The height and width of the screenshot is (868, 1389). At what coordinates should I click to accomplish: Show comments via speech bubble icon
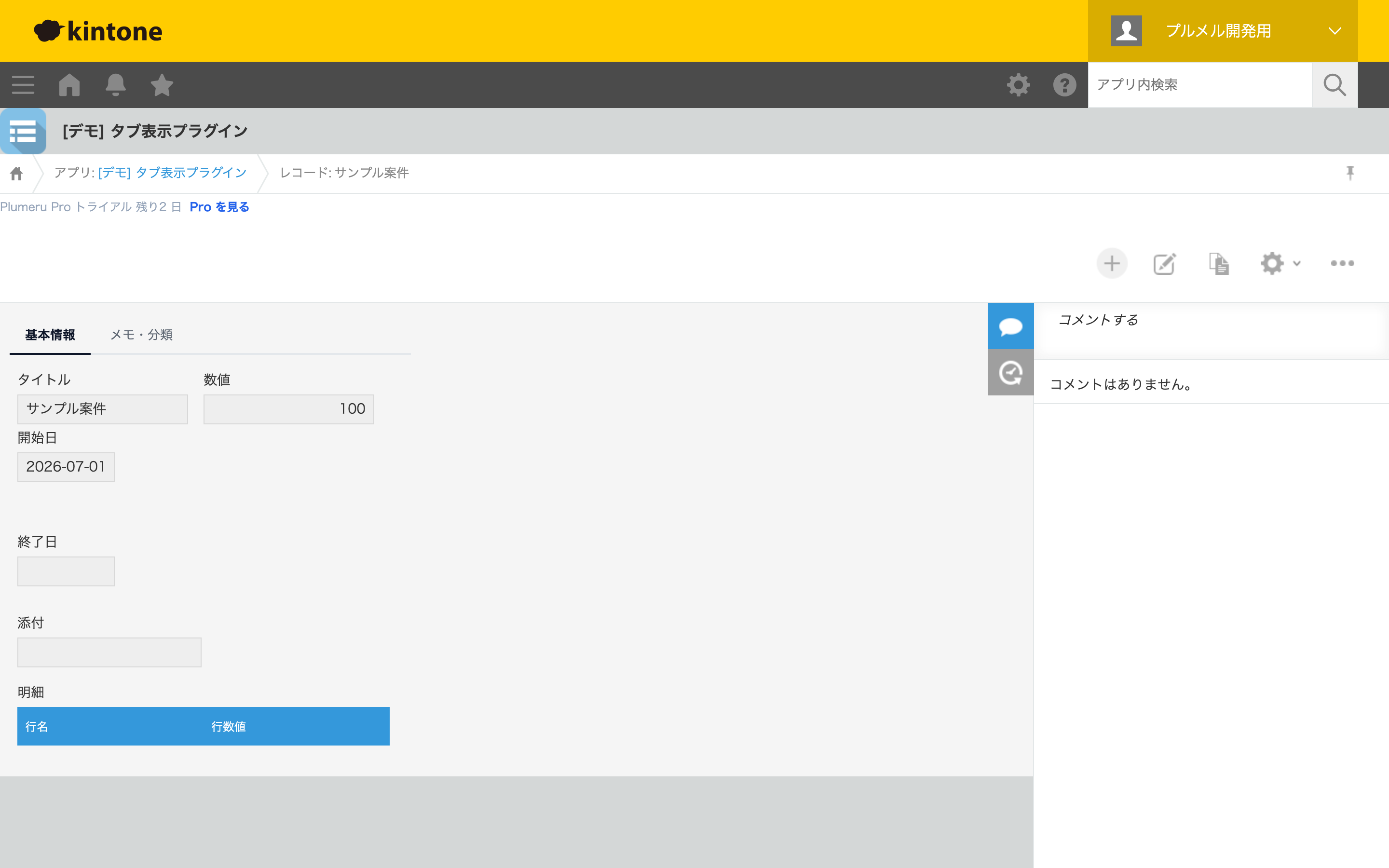pos(1010,326)
